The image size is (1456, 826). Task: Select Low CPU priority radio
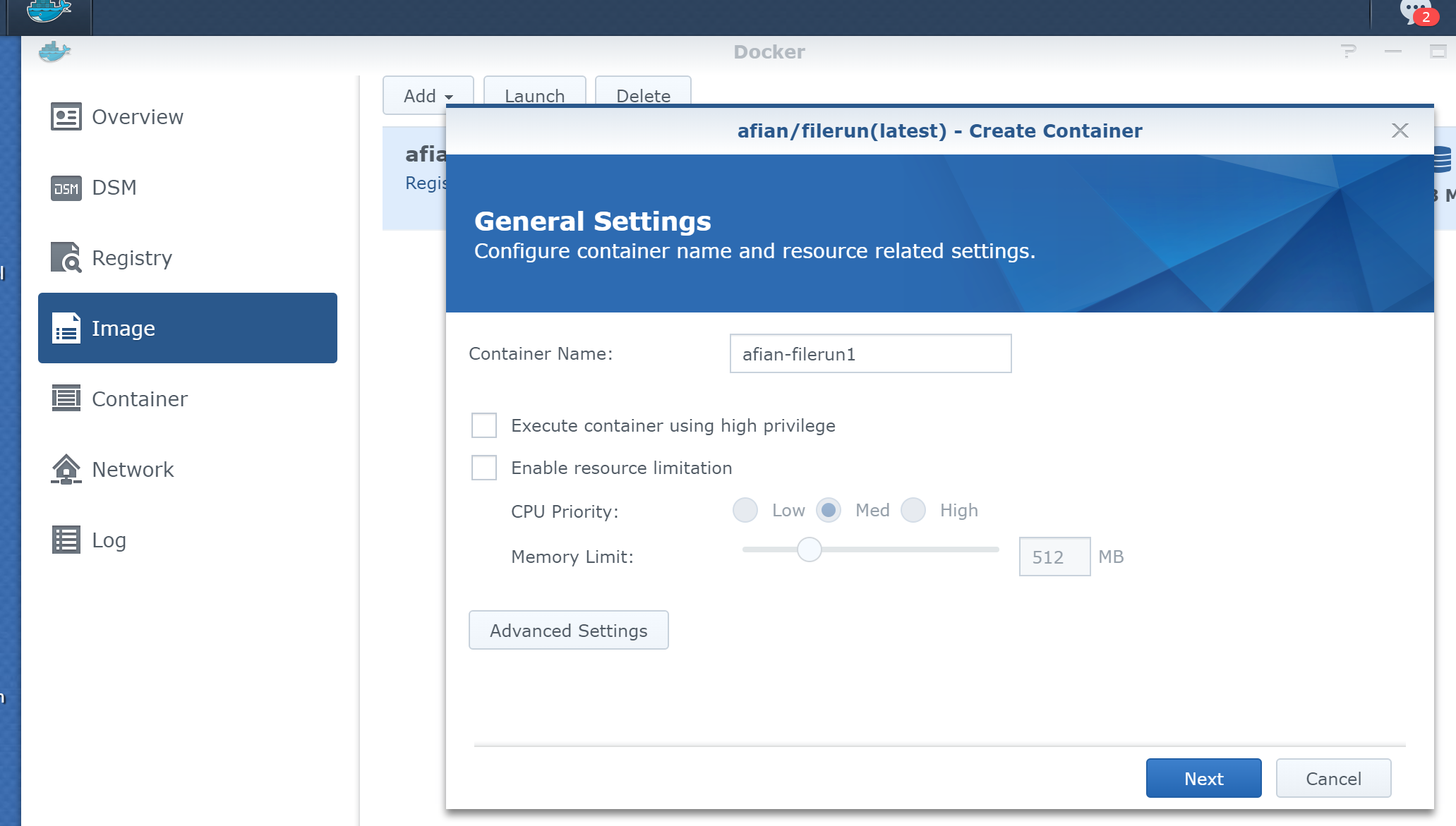point(745,510)
